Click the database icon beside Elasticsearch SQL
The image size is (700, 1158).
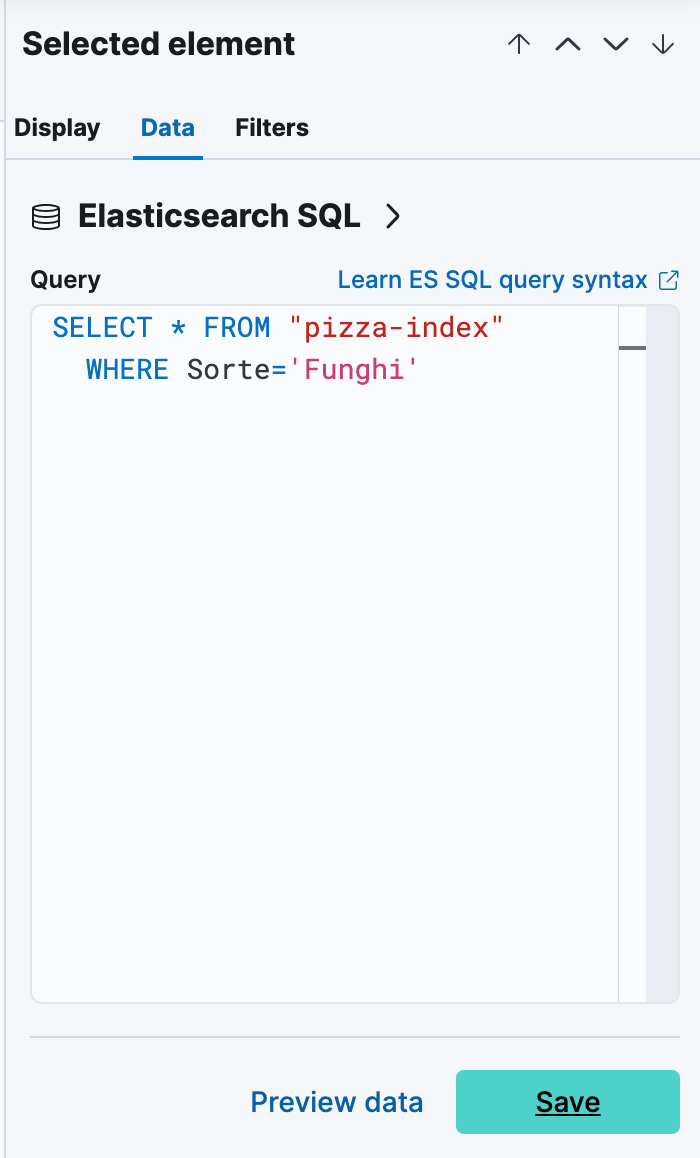(45, 216)
